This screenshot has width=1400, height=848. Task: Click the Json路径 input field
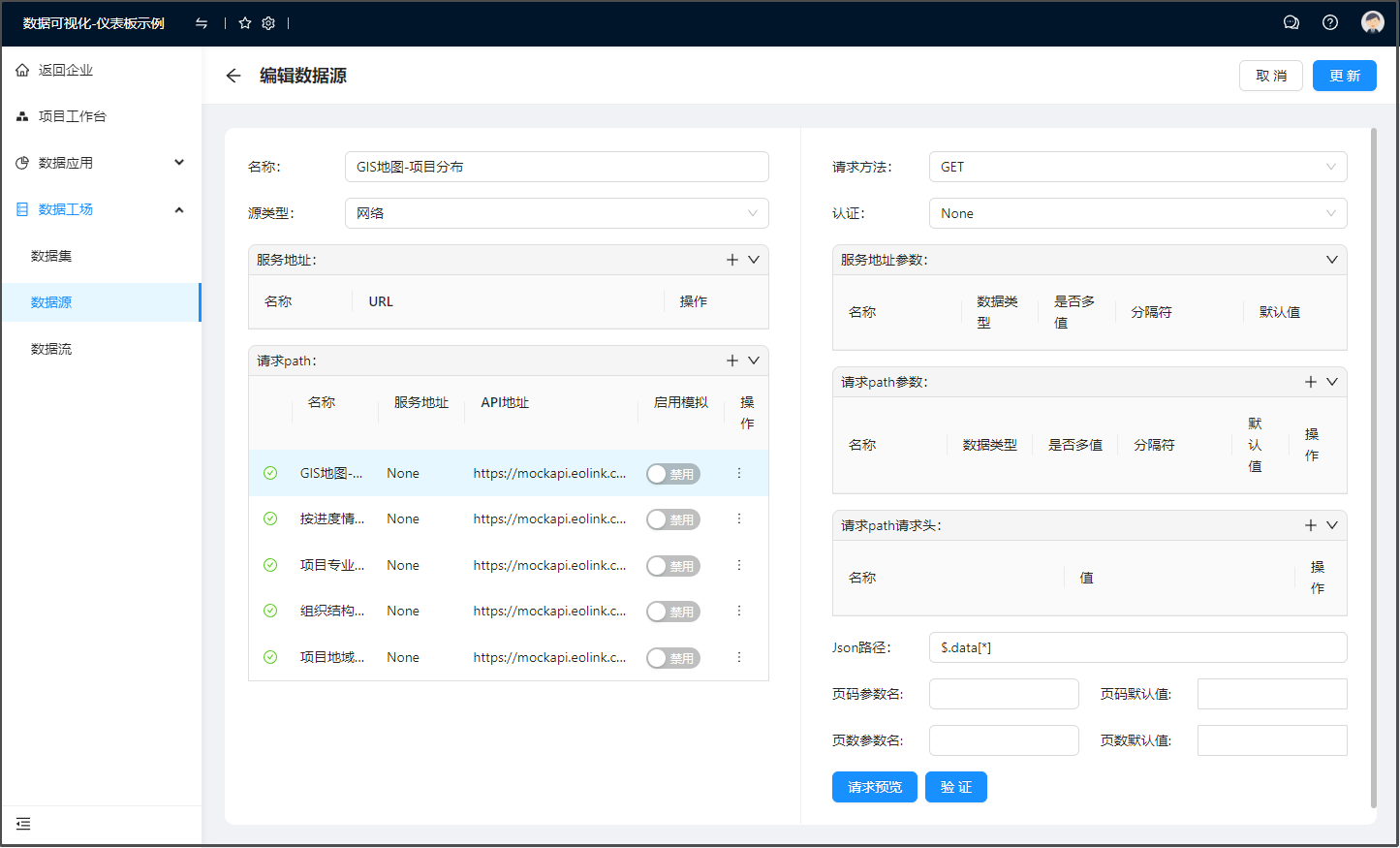coord(1137,647)
